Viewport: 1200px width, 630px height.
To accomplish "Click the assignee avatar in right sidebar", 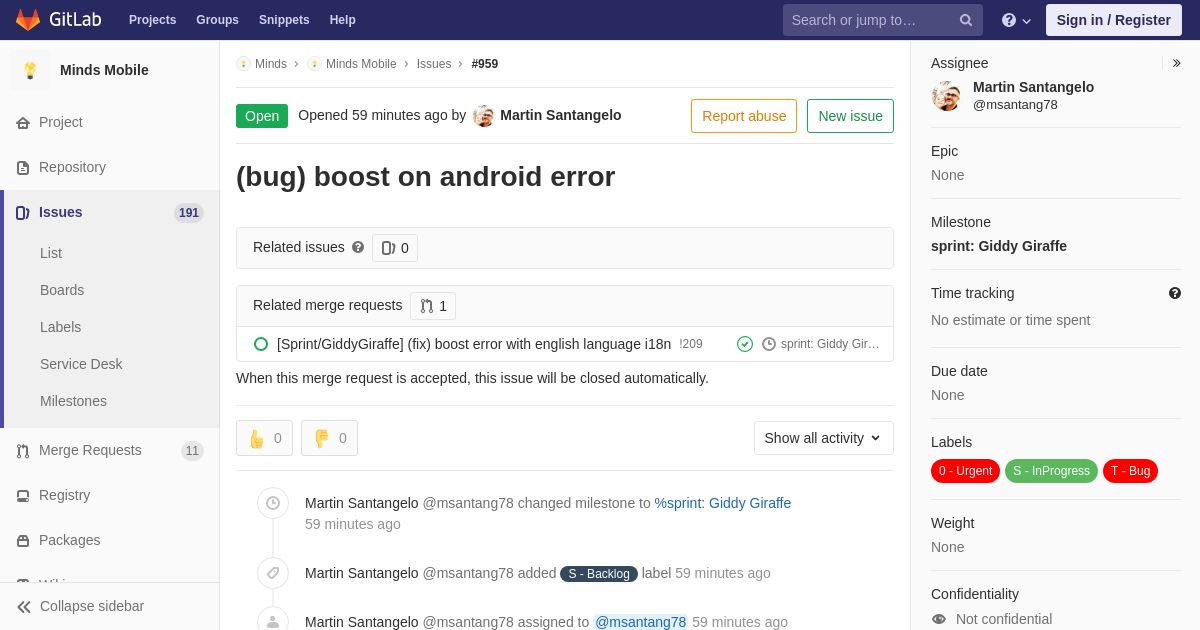I will click(x=946, y=96).
